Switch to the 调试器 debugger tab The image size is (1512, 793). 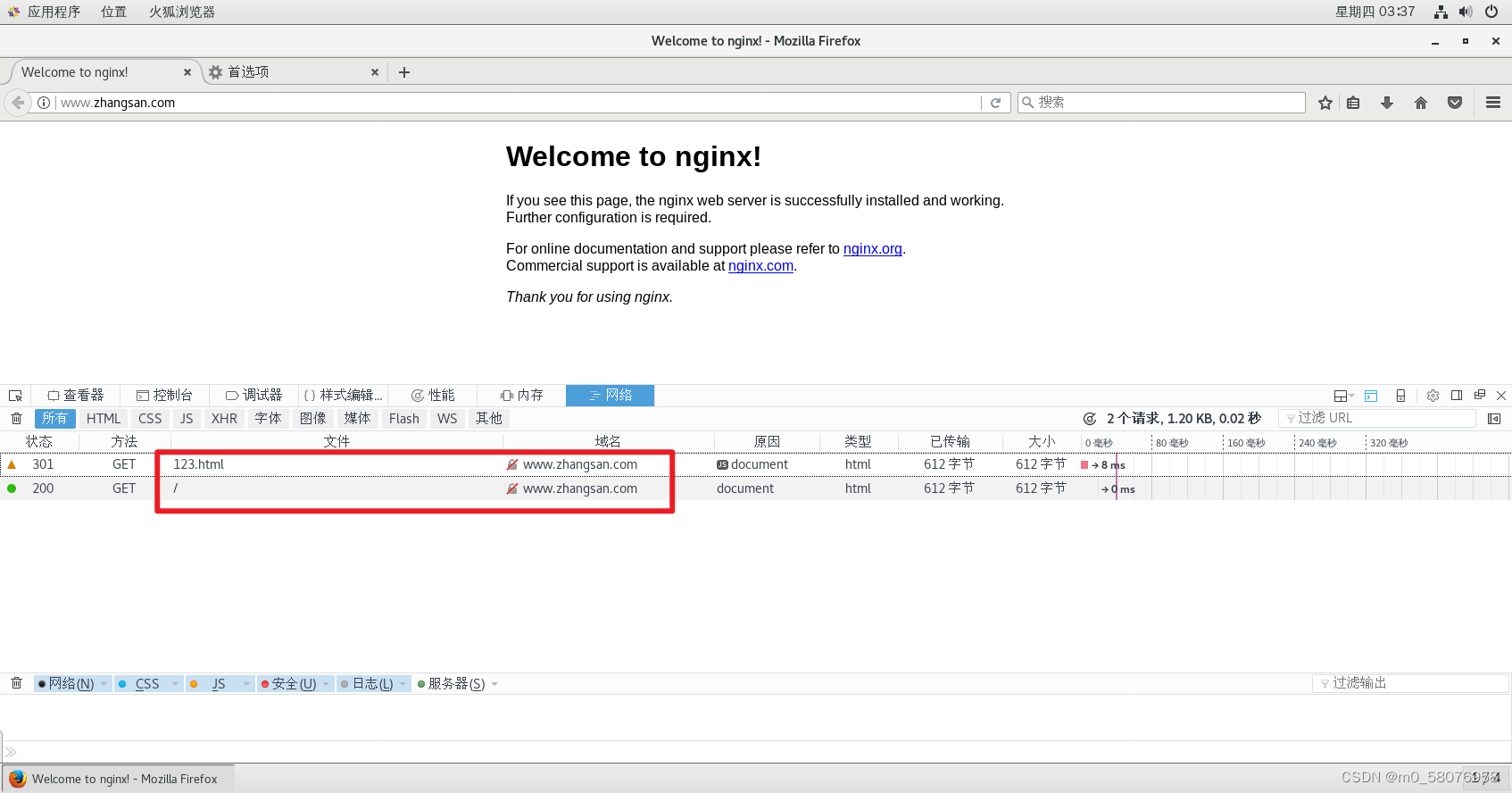pos(253,396)
